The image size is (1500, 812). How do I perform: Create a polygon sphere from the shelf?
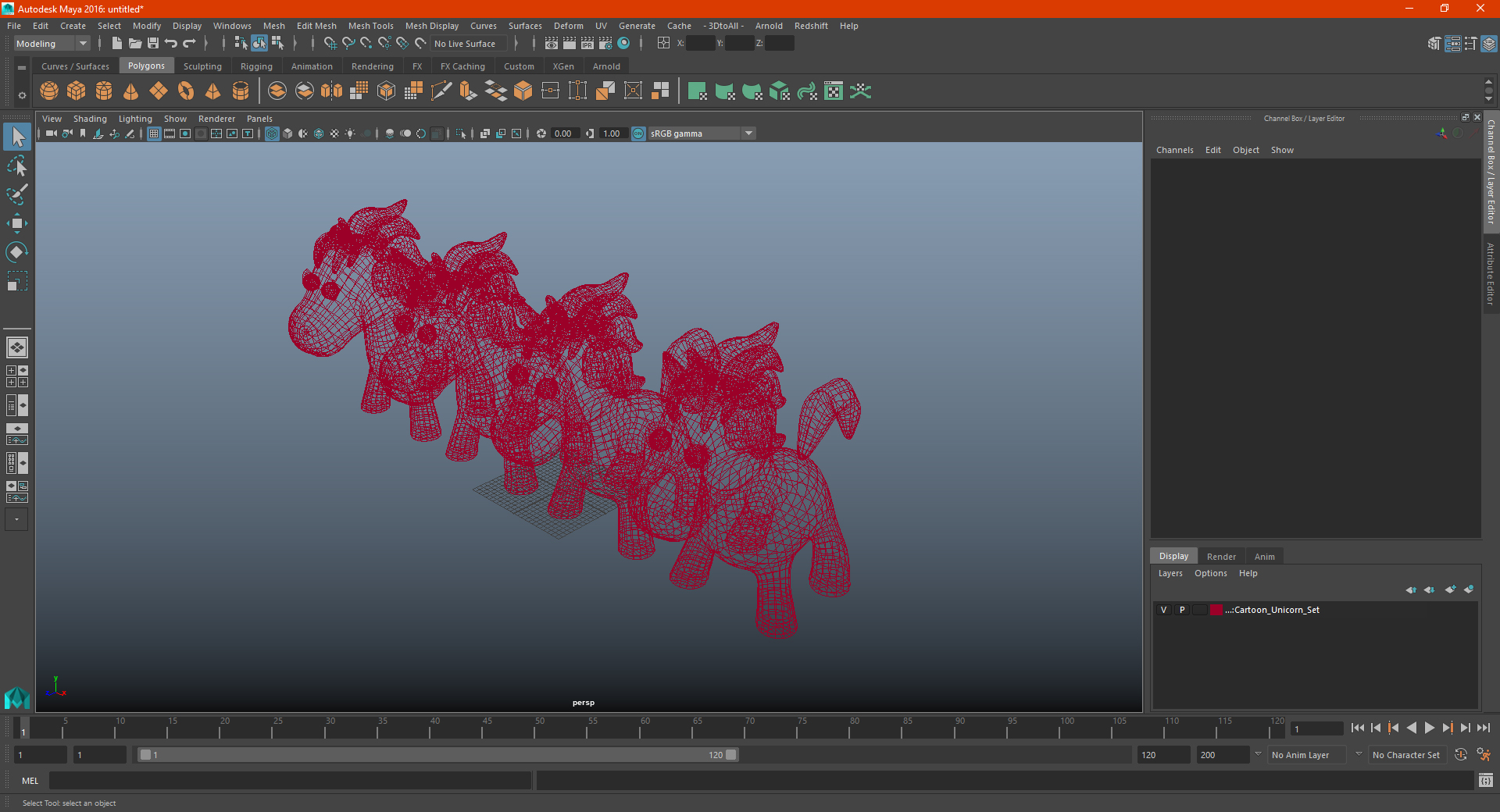coord(49,91)
